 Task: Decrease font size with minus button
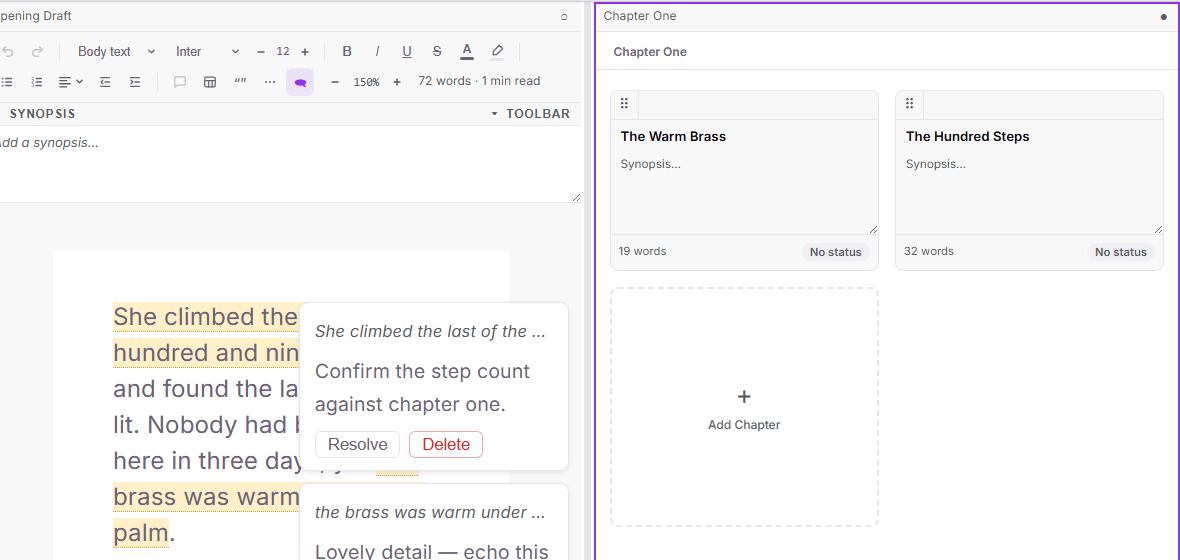(x=261, y=52)
